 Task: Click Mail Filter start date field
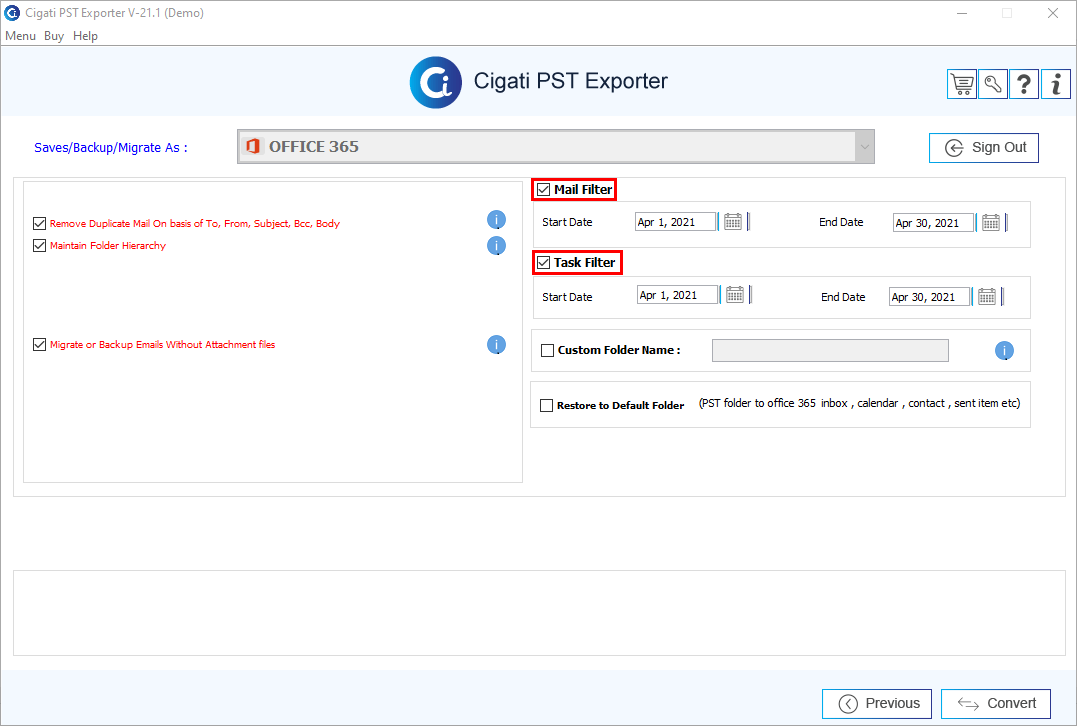(x=675, y=222)
